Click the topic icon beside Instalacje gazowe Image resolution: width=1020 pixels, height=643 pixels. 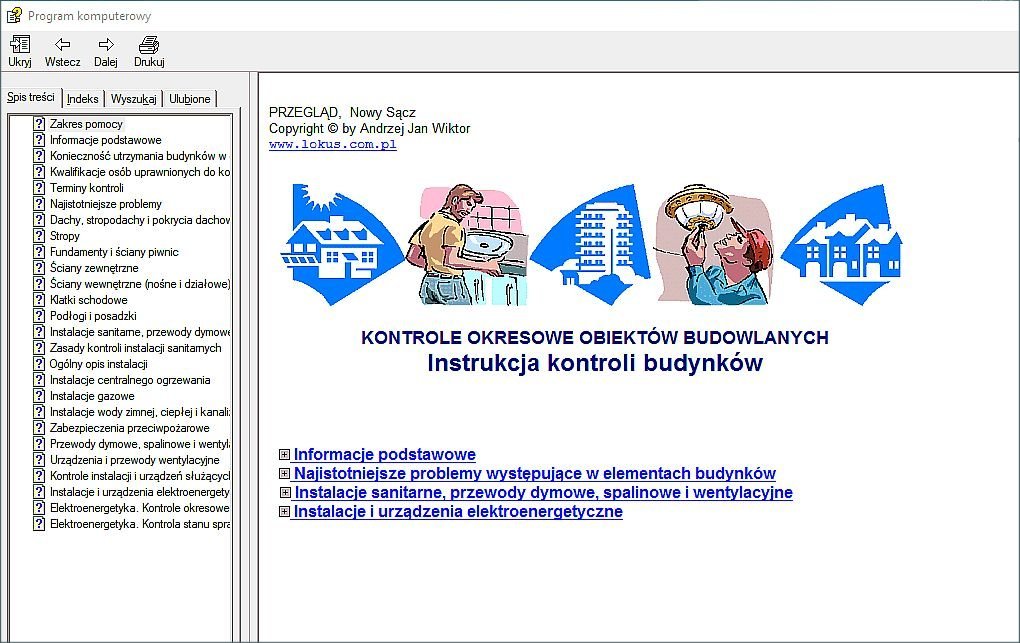click(x=39, y=396)
